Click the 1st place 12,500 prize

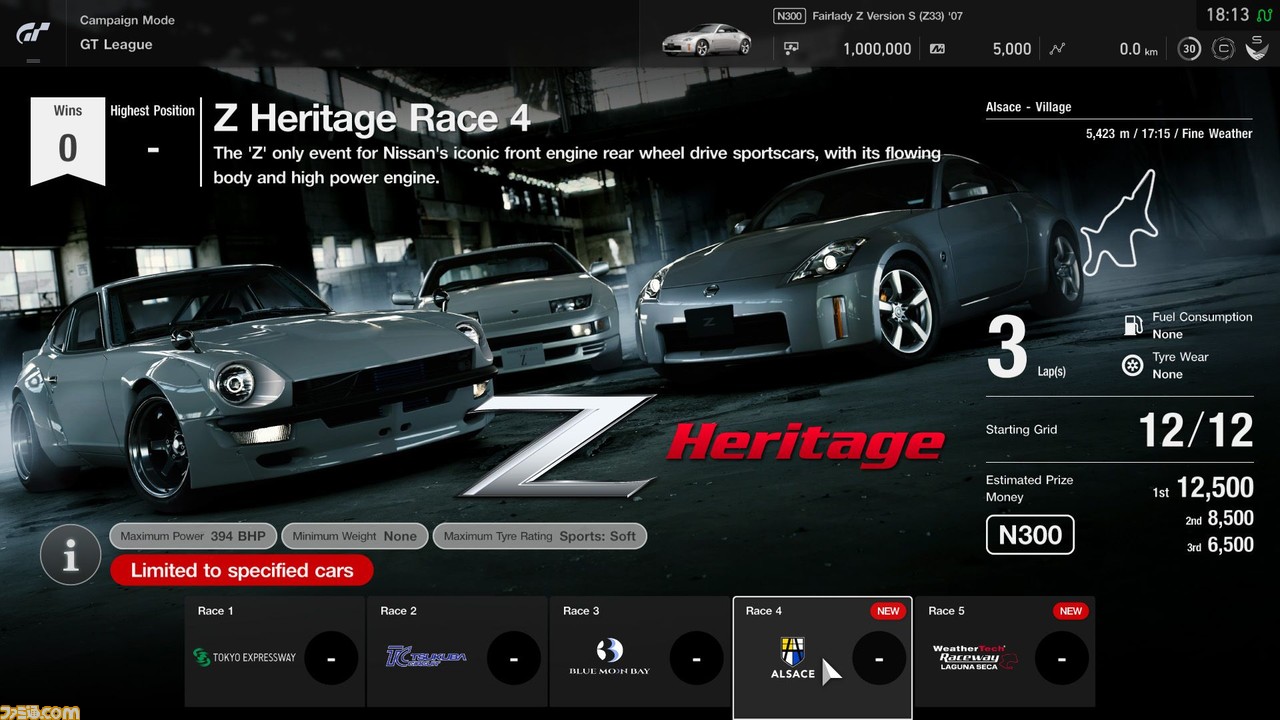click(1203, 488)
